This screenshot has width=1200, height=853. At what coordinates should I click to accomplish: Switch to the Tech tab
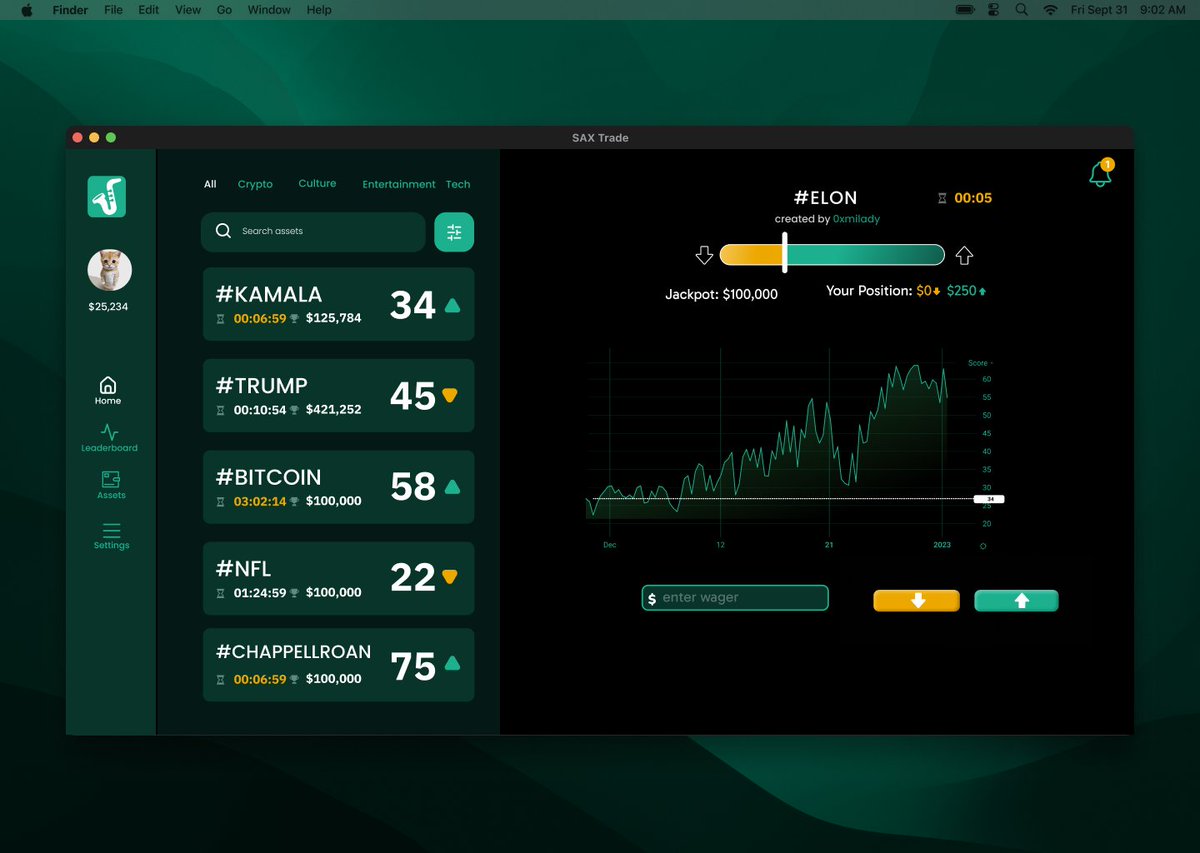458,184
